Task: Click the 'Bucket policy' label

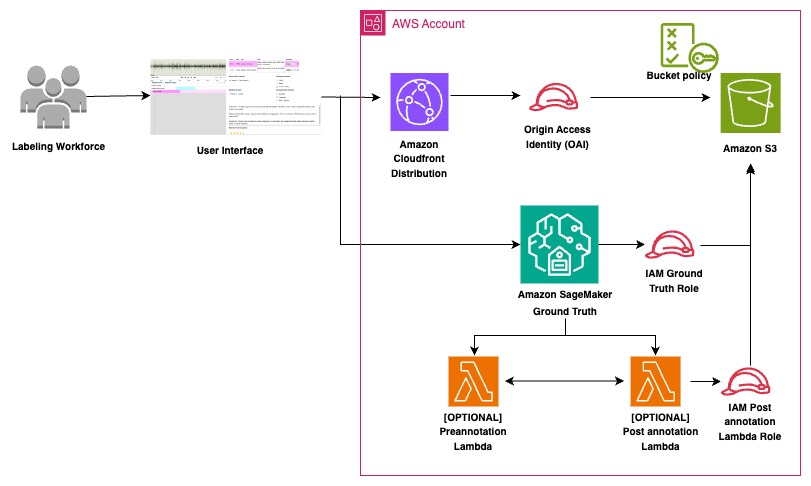Action: click(679, 75)
